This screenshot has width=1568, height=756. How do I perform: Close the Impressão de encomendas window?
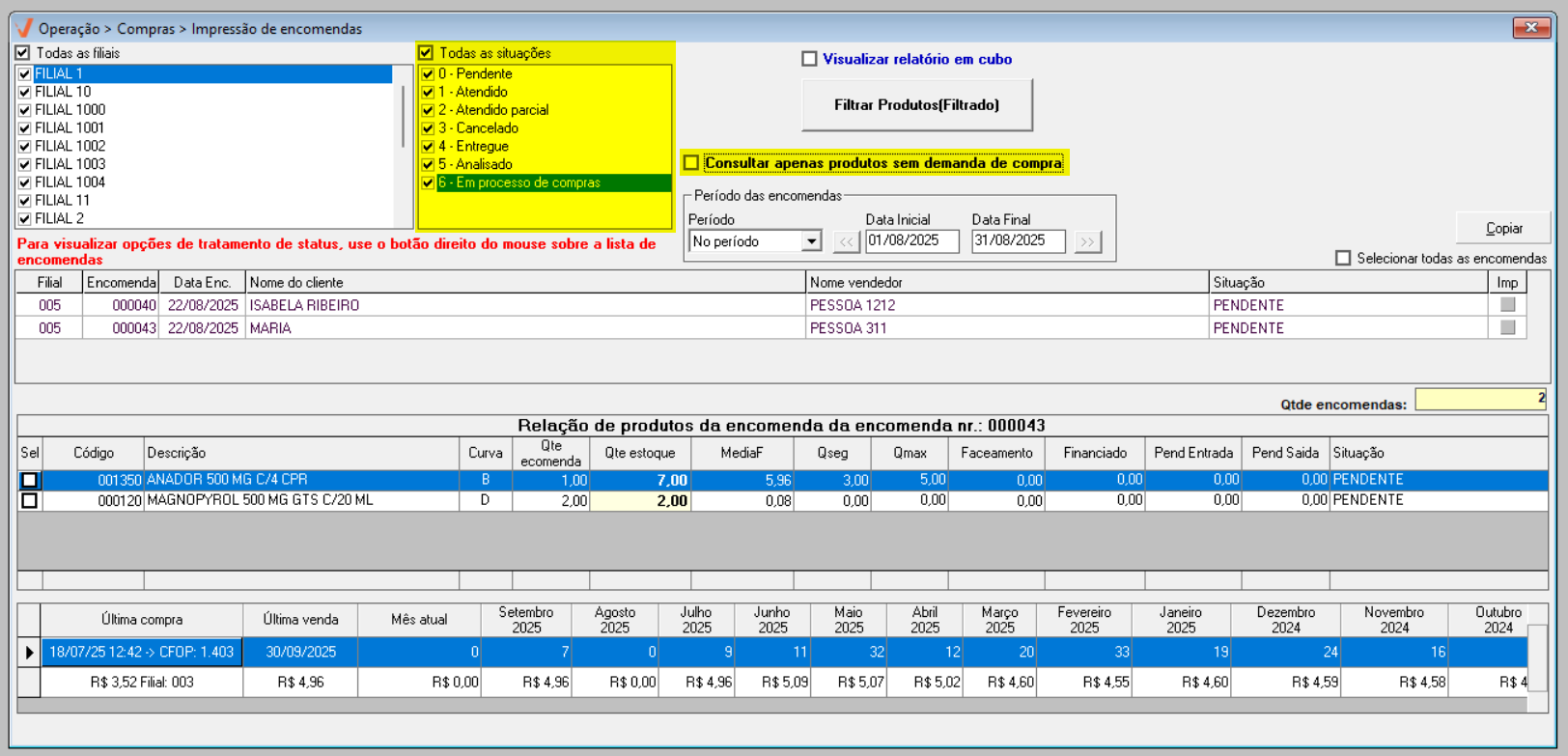point(1530,28)
